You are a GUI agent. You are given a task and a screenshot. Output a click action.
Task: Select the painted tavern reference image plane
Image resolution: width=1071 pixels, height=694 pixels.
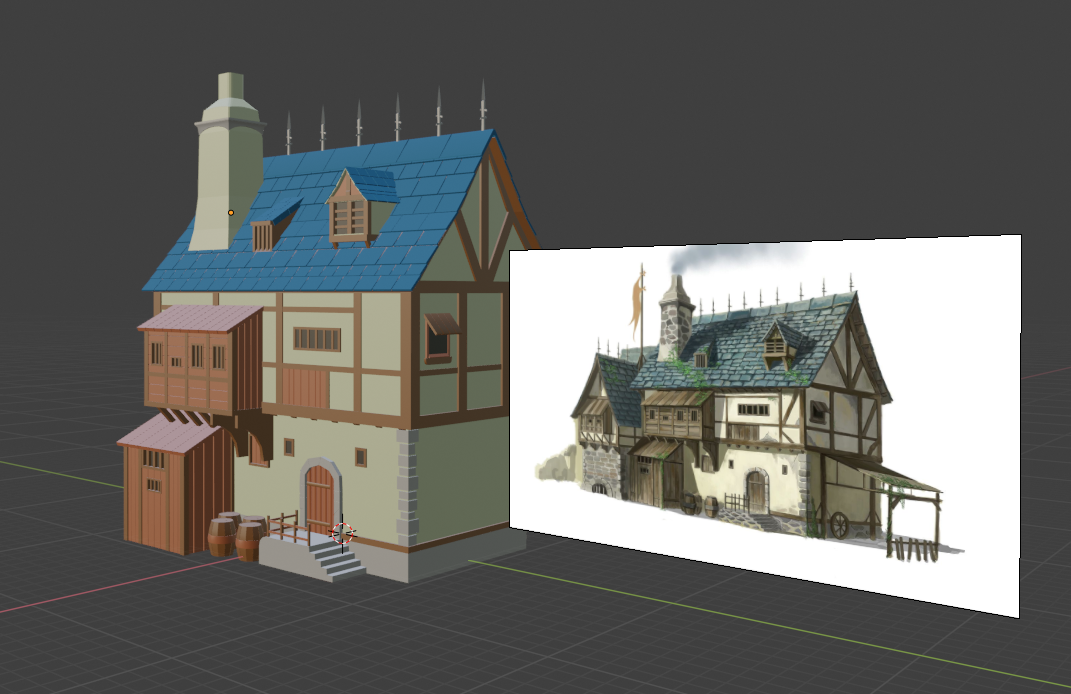(765, 424)
